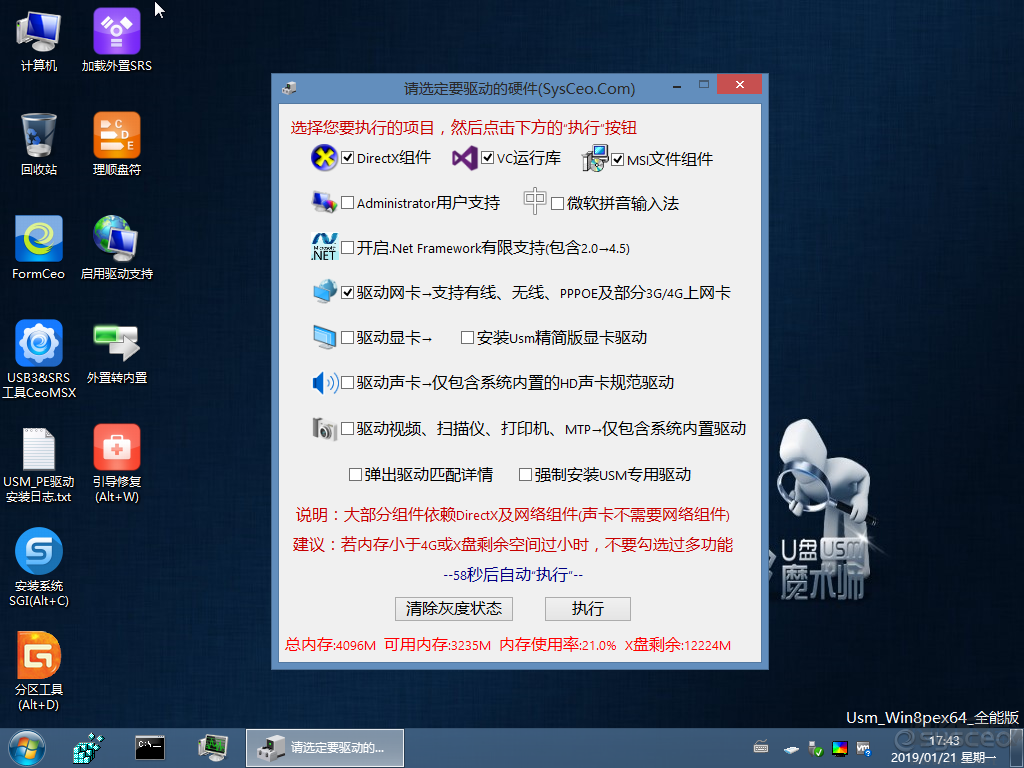Select the 请选定要驱动的 taskbar window button
The image size is (1024, 768).
pos(325,748)
